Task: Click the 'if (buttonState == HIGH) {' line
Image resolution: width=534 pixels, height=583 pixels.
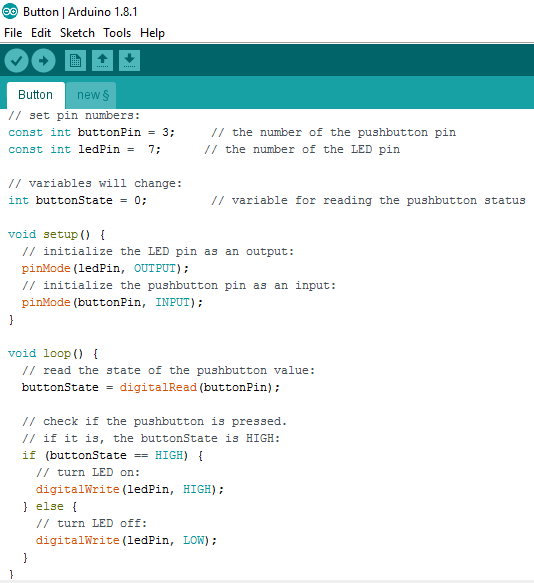Action: point(113,455)
